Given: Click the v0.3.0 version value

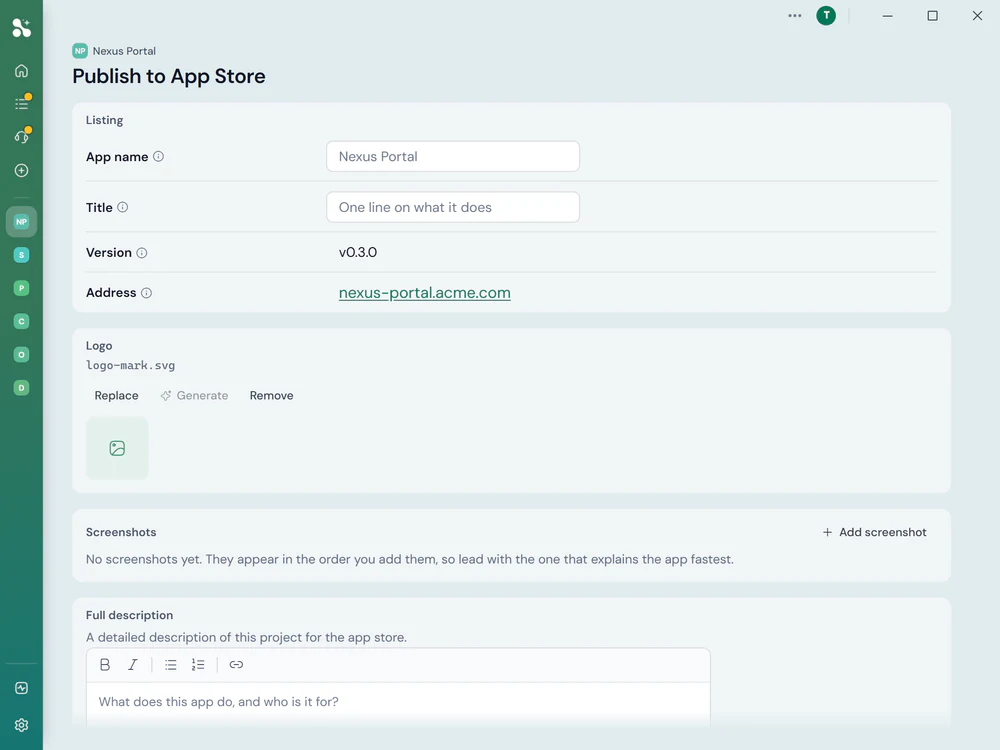Looking at the screenshot, I should (x=358, y=253).
